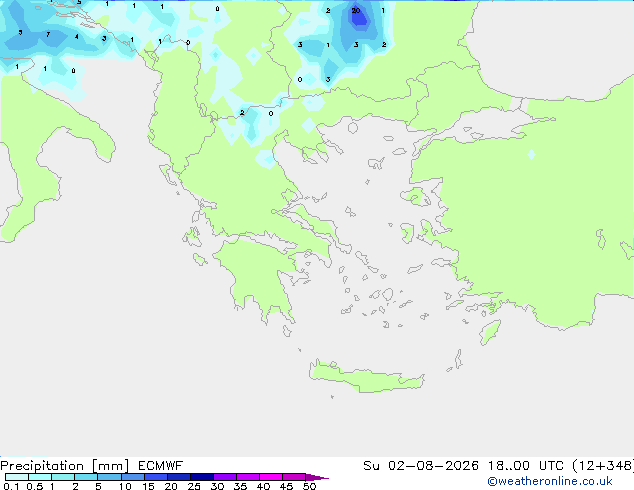Click the "20" precipitation value on map
Image resolution: width=634 pixels, height=490 pixels.
pos(356,11)
